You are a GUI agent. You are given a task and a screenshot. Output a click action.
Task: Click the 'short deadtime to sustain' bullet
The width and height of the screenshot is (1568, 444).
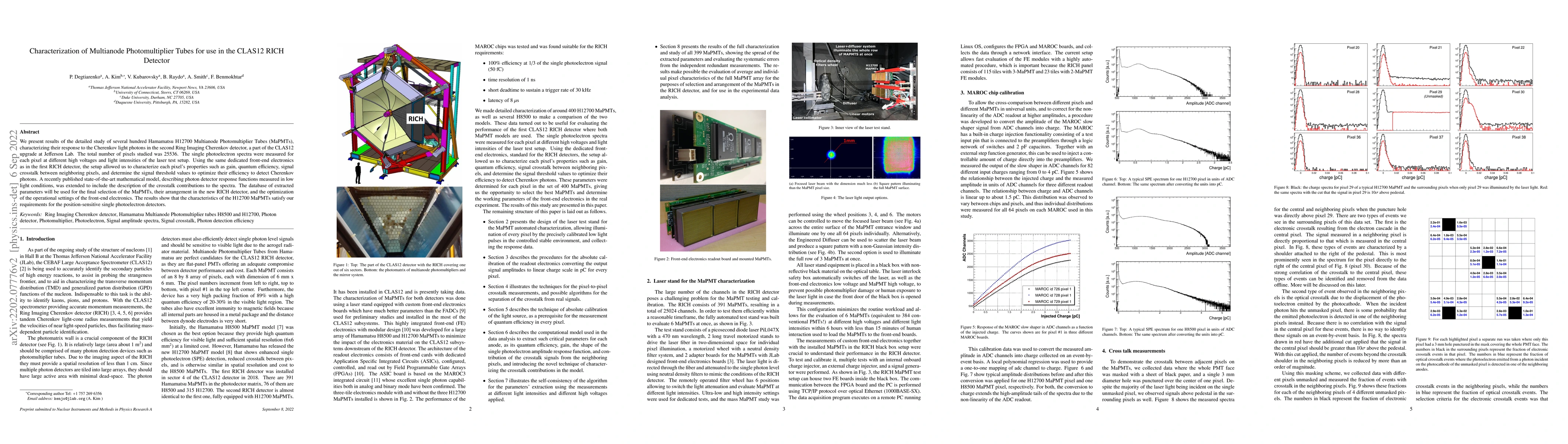(x=539, y=90)
